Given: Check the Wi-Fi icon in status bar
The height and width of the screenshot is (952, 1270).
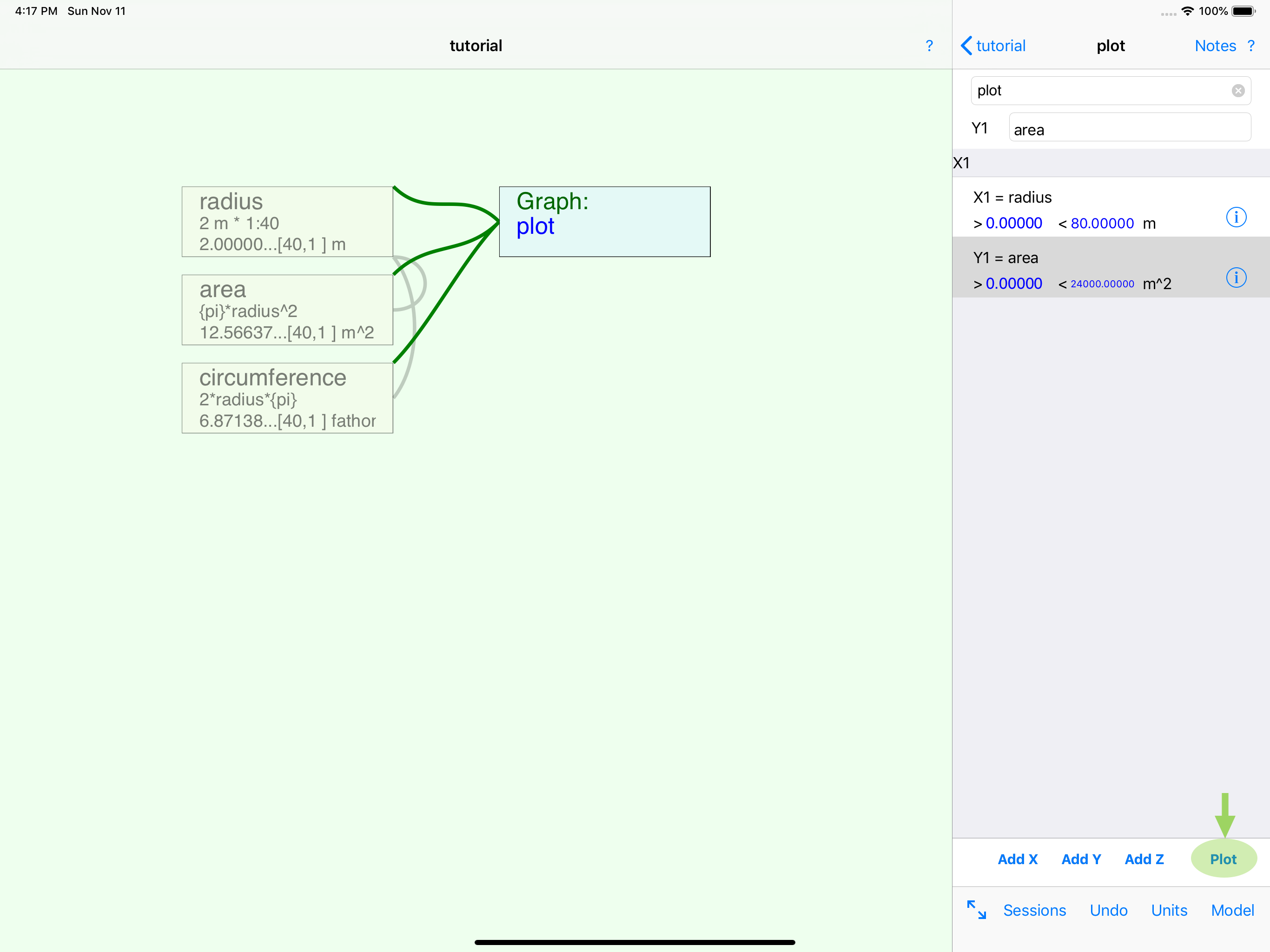Looking at the screenshot, I should [x=1187, y=11].
